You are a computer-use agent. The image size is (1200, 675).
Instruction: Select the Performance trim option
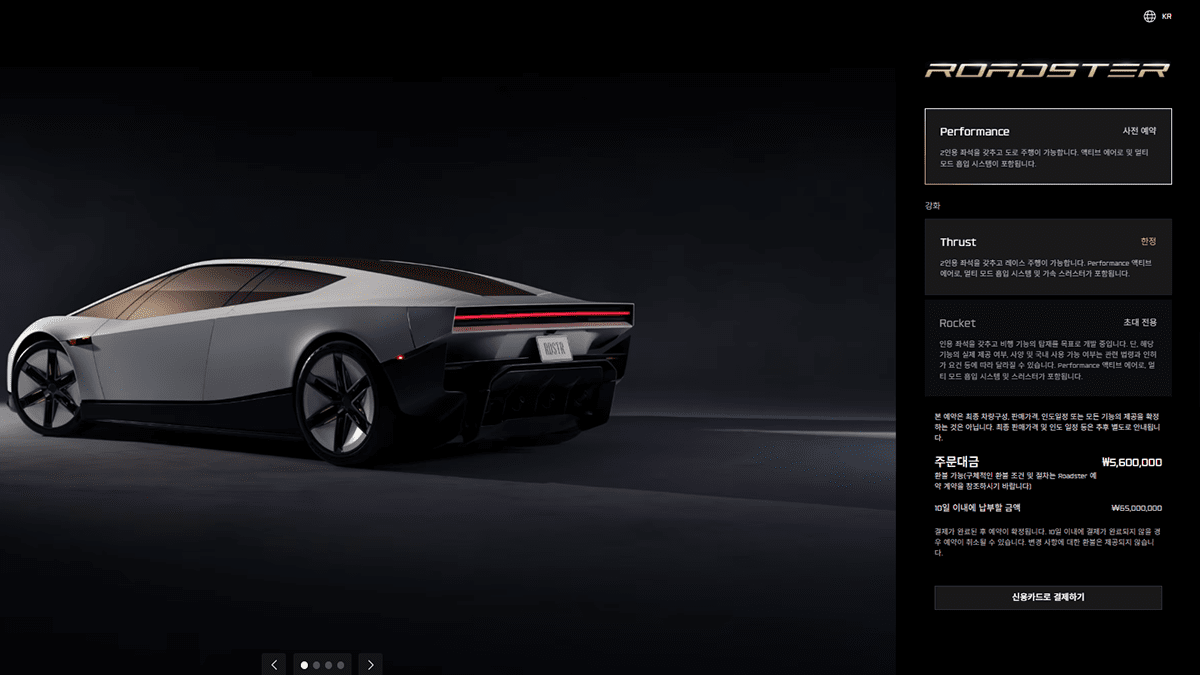pyautogui.click(x=1047, y=146)
